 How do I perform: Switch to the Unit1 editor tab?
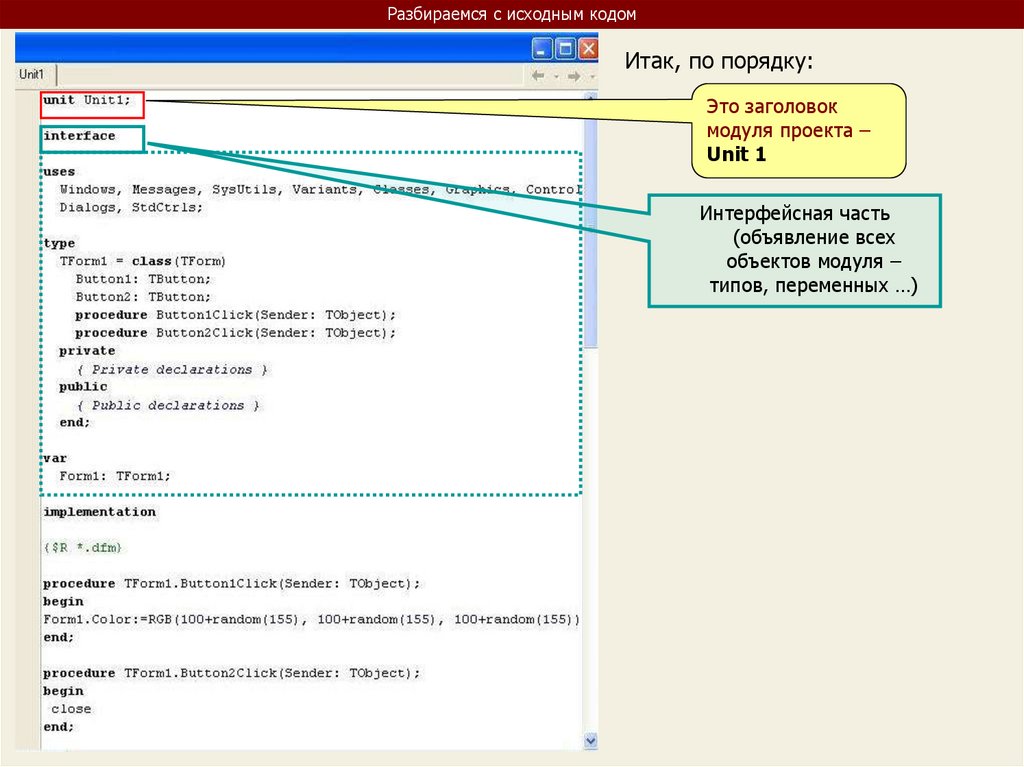[x=31, y=74]
